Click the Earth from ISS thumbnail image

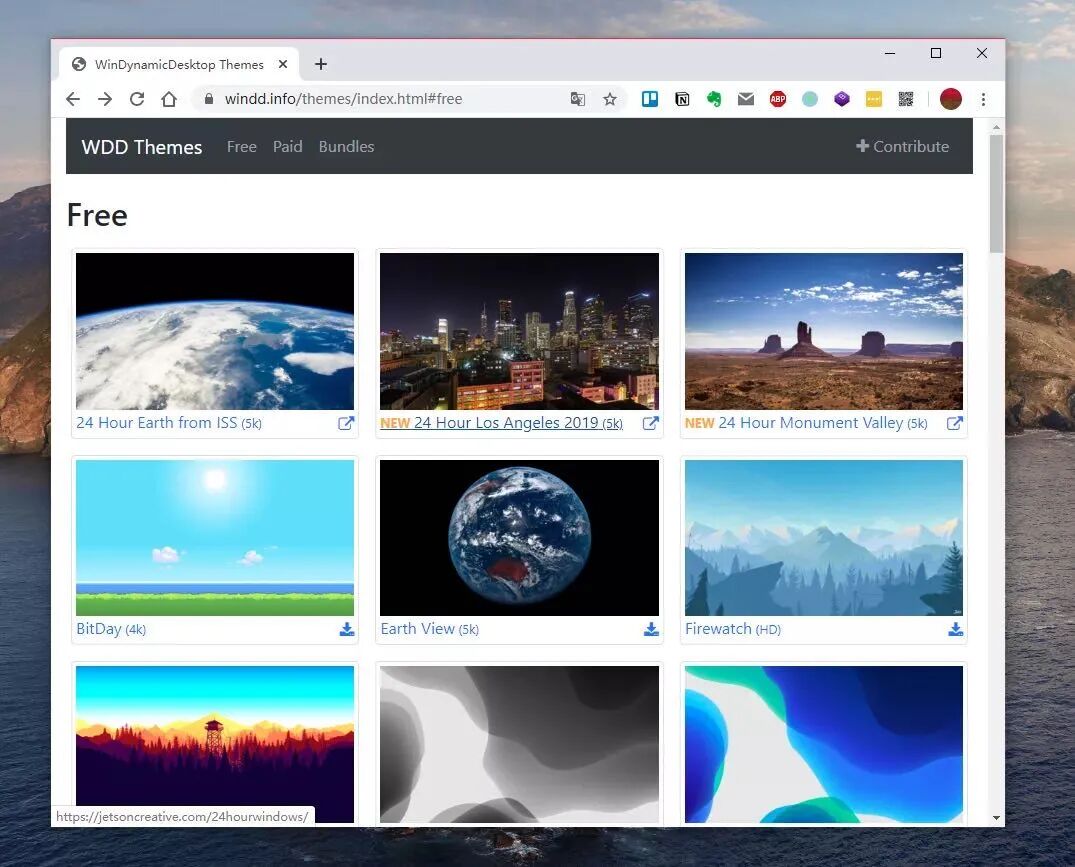[x=215, y=331]
